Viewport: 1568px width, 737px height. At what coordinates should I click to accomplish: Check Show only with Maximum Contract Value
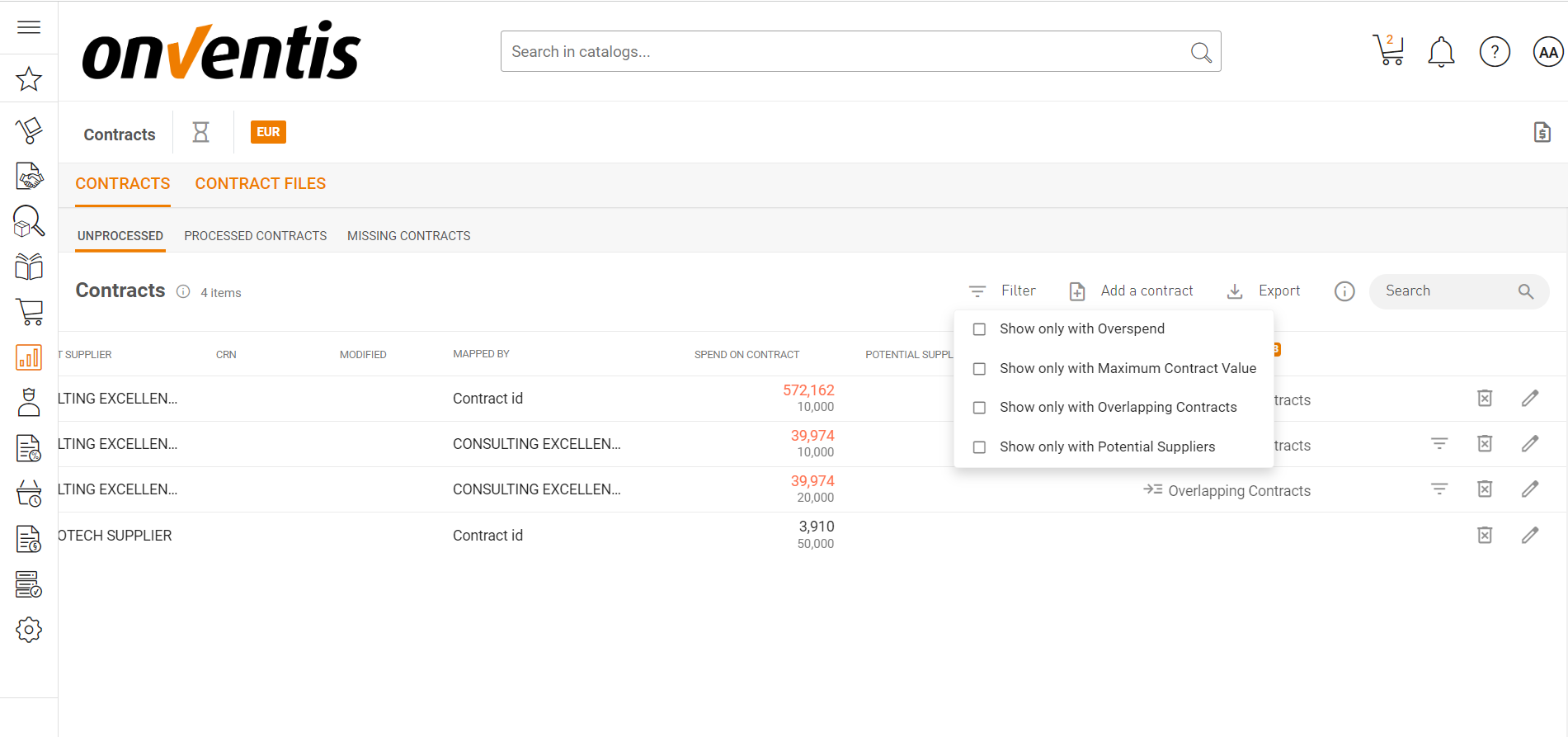point(979,369)
